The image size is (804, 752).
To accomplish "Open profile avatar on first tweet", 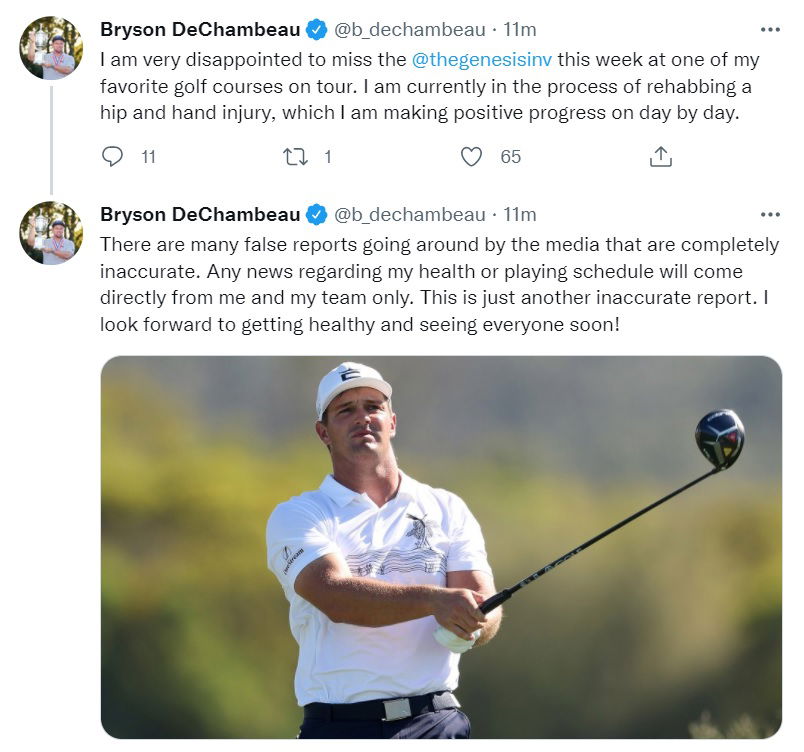I will tap(51, 47).
